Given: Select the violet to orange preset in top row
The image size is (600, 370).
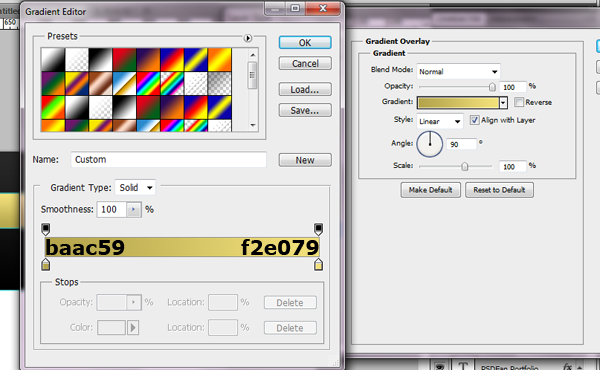Looking at the screenshot, I should (148, 60).
